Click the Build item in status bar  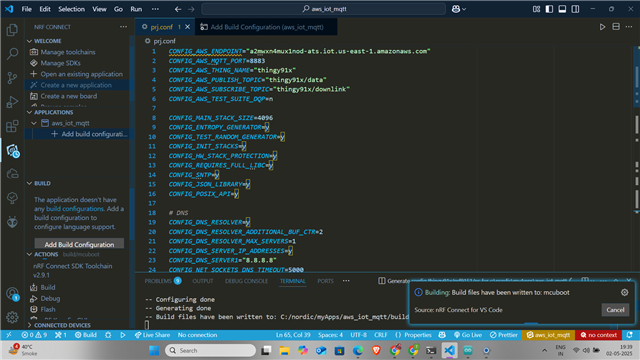coord(86,335)
